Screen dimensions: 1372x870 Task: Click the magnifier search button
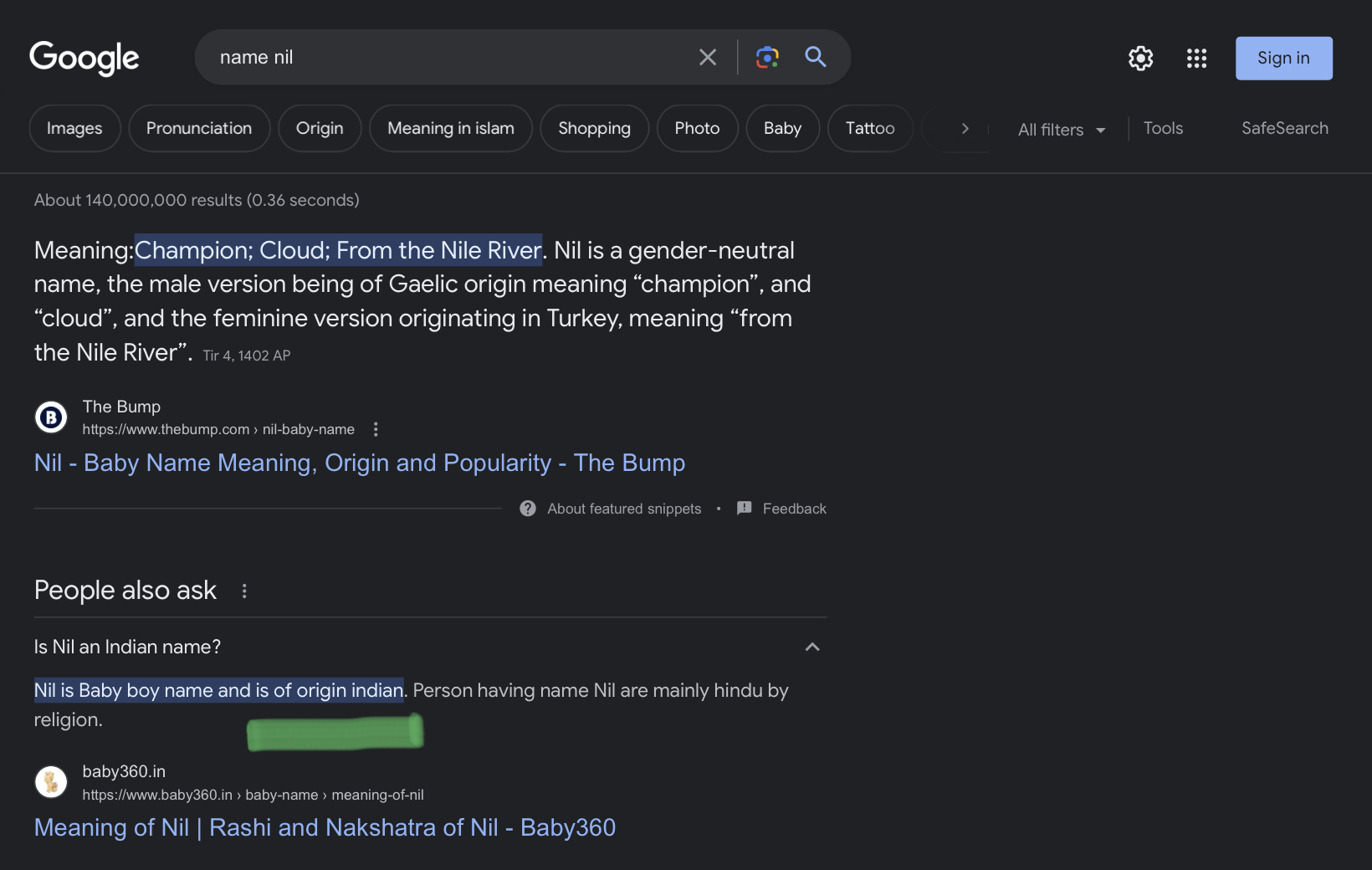(815, 57)
